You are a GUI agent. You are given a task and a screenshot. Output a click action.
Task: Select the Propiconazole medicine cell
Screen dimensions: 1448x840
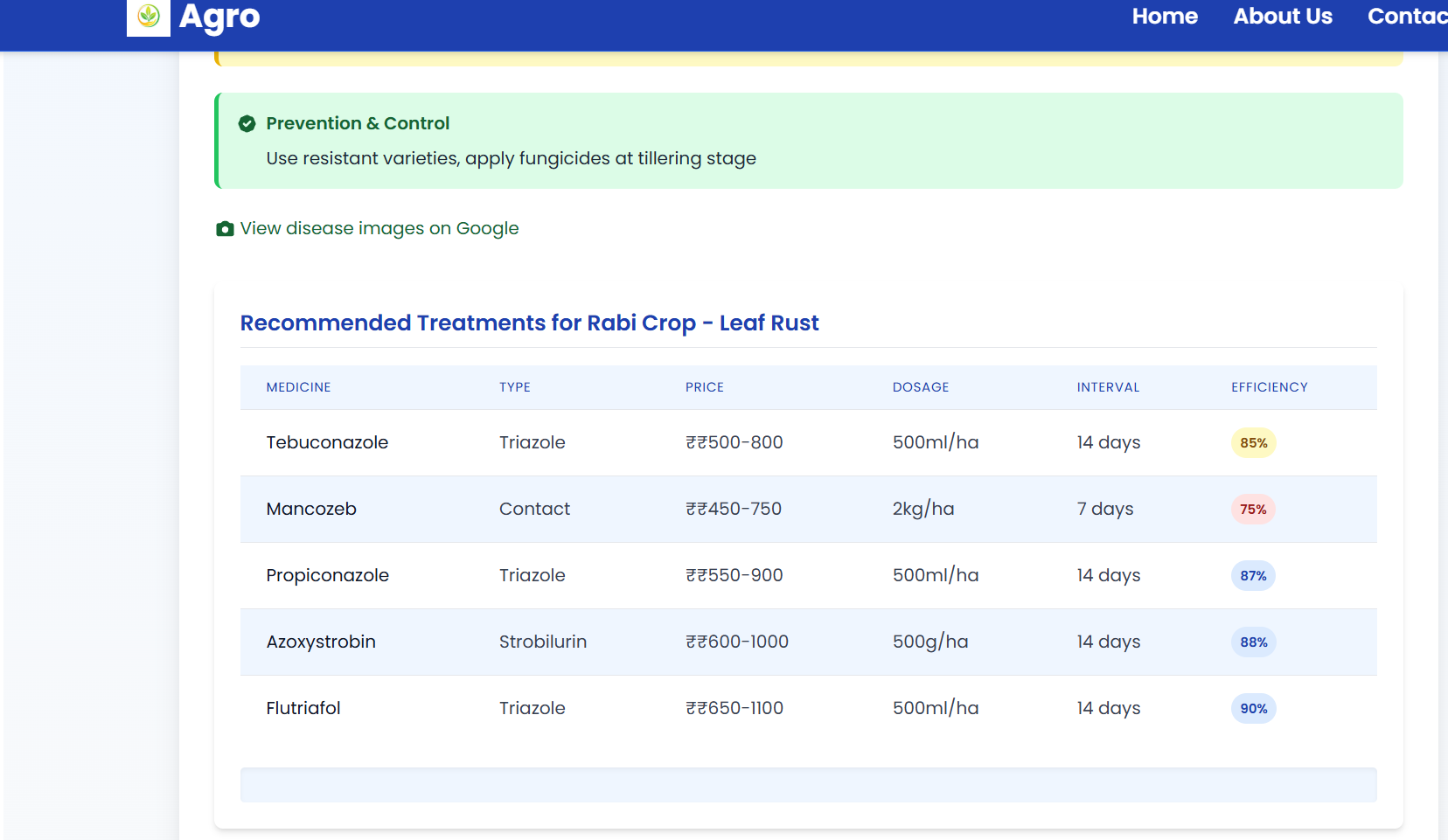[328, 576]
